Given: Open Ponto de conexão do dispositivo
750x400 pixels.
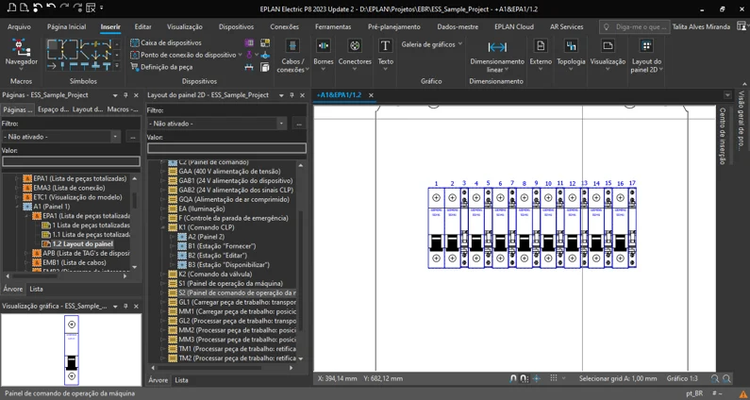Looking at the screenshot, I should click(187, 55).
